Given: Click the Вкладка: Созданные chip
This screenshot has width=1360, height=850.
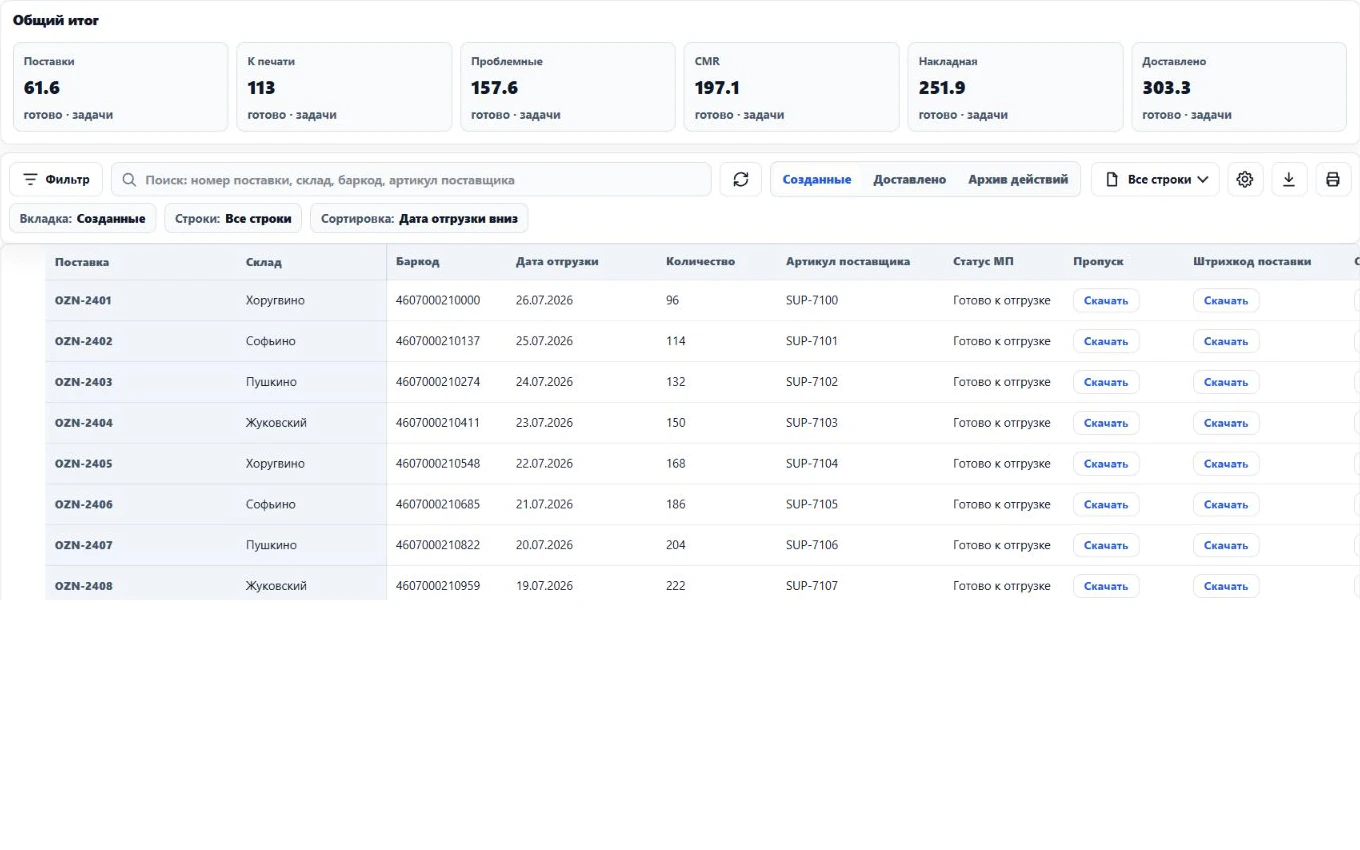Looking at the screenshot, I should tap(83, 218).
